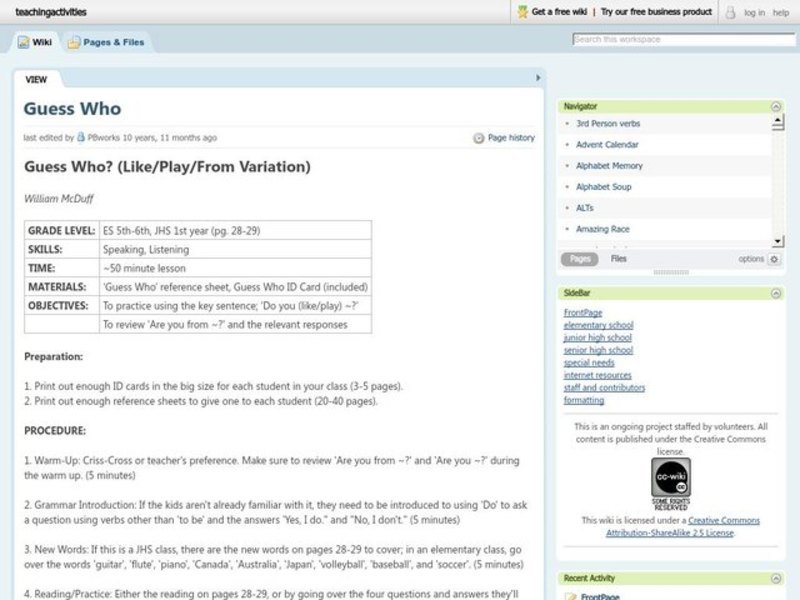Collapse the SideBar panel

(775, 293)
